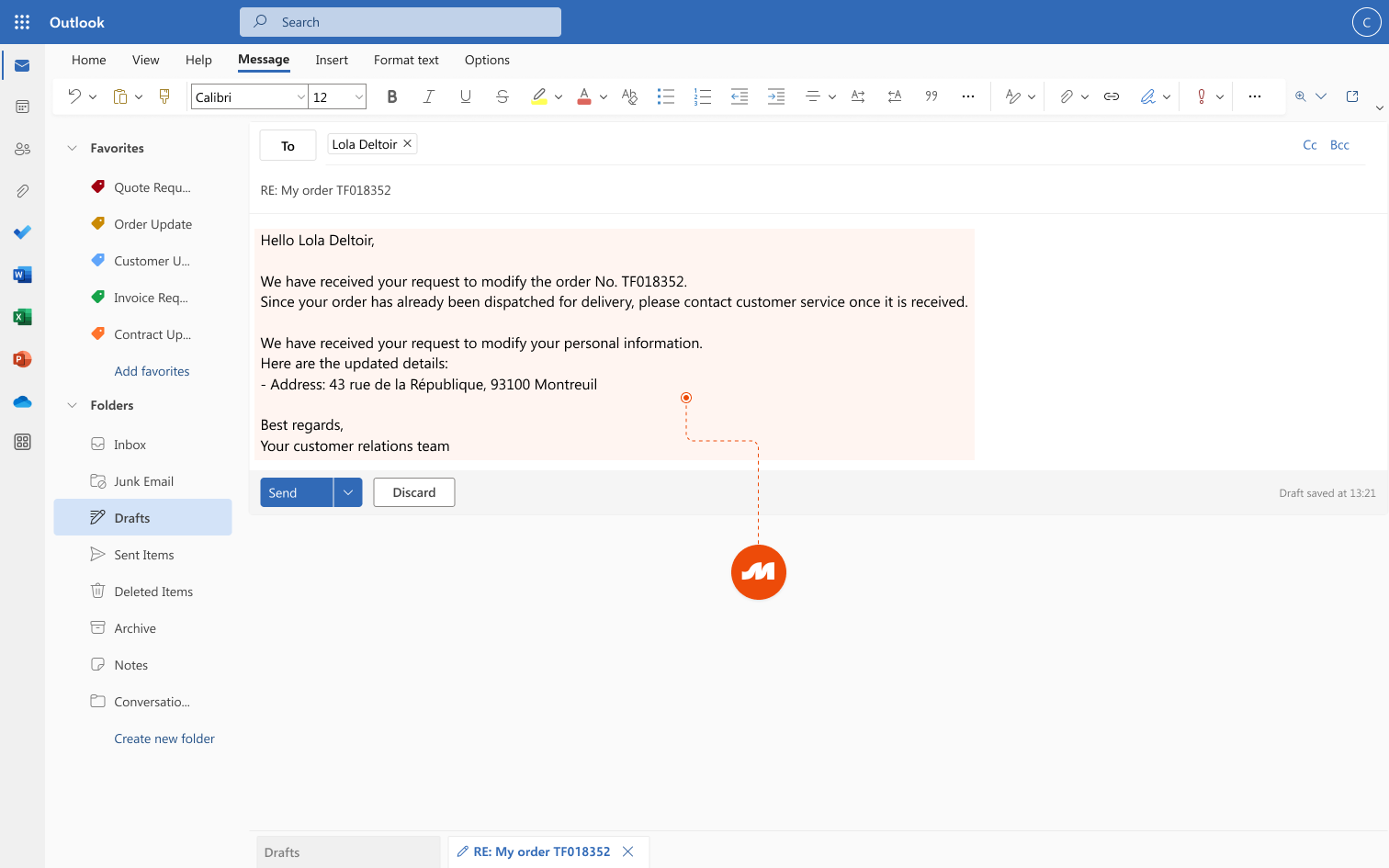Launch Word from app rail

point(22,275)
